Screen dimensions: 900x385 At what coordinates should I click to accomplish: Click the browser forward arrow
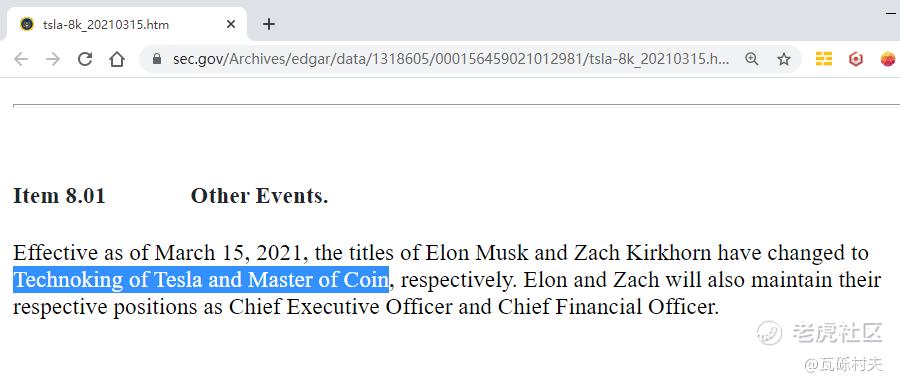tap(53, 59)
